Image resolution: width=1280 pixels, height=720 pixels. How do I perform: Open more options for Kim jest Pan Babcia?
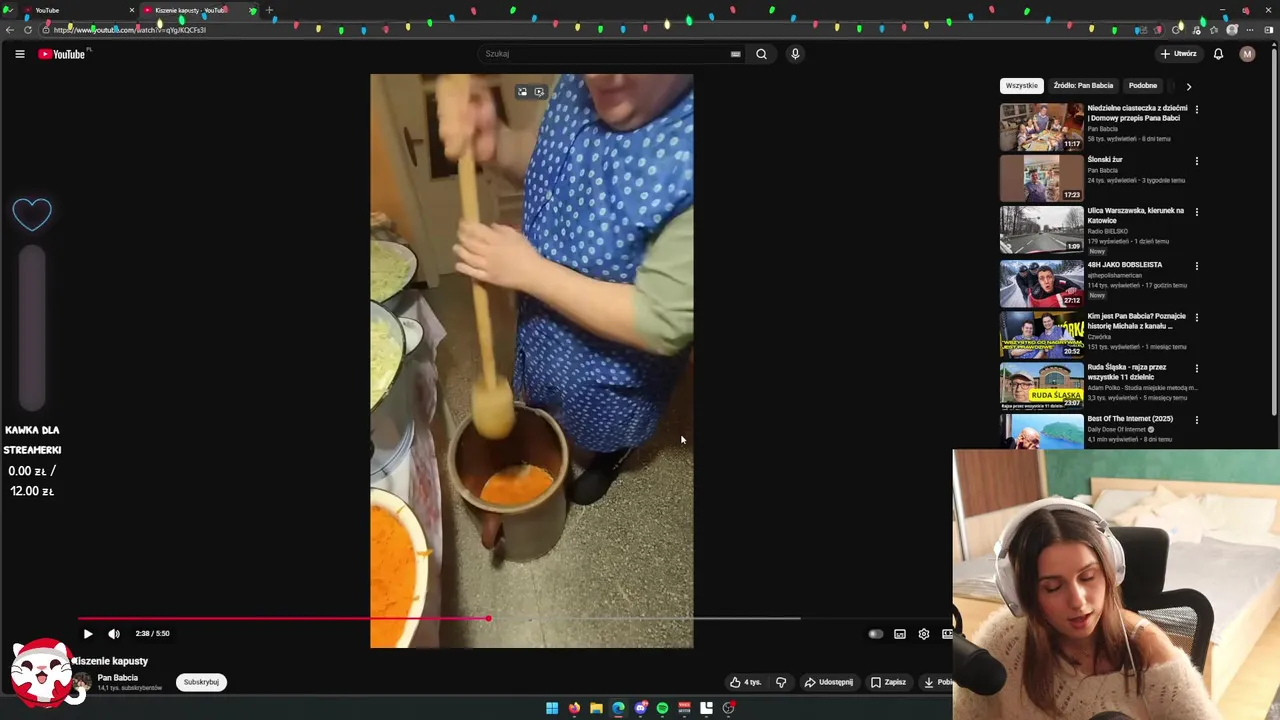[1197, 317]
